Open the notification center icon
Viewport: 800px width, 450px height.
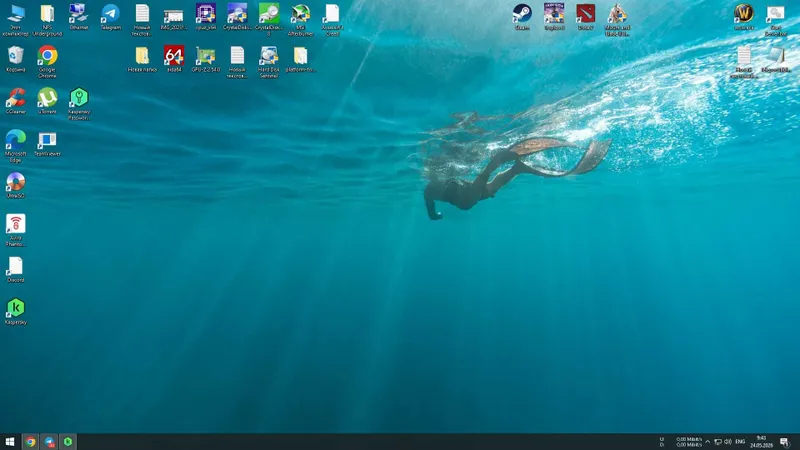coord(785,442)
